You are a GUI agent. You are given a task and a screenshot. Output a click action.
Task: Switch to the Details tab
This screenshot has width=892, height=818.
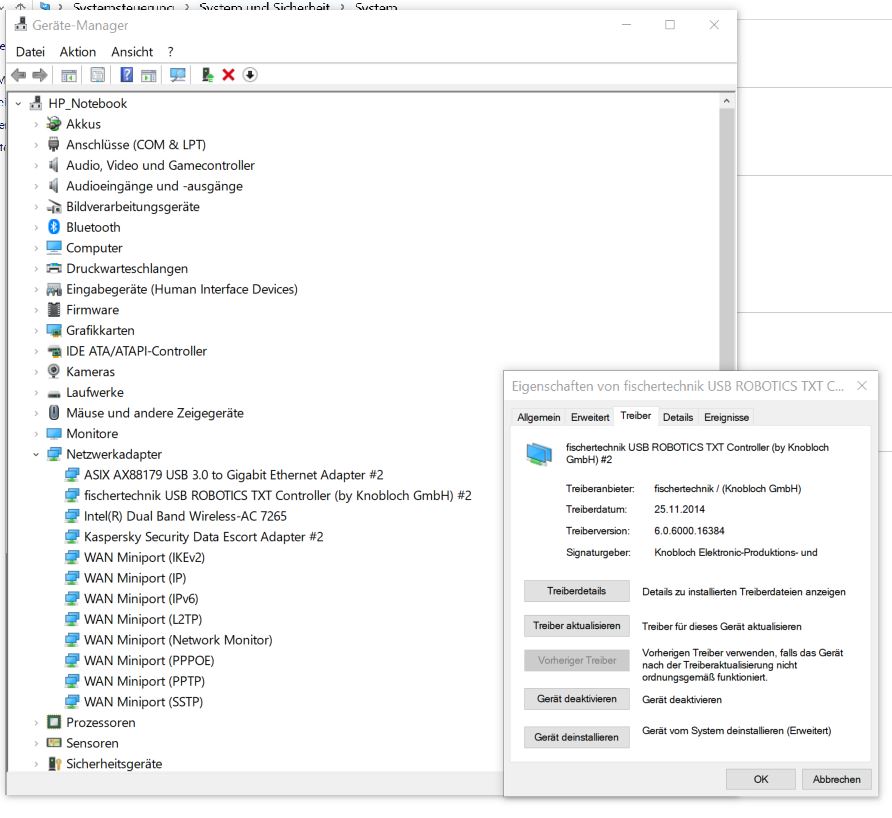pos(677,417)
